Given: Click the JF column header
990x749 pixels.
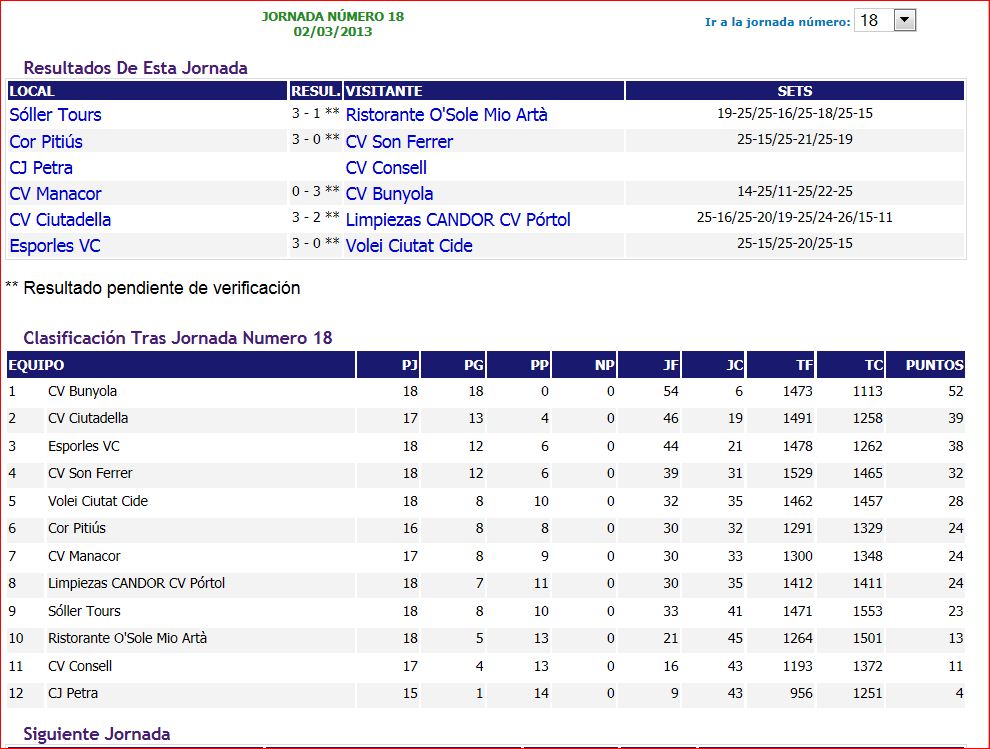Looking at the screenshot, I should click(x=649, y=365).
